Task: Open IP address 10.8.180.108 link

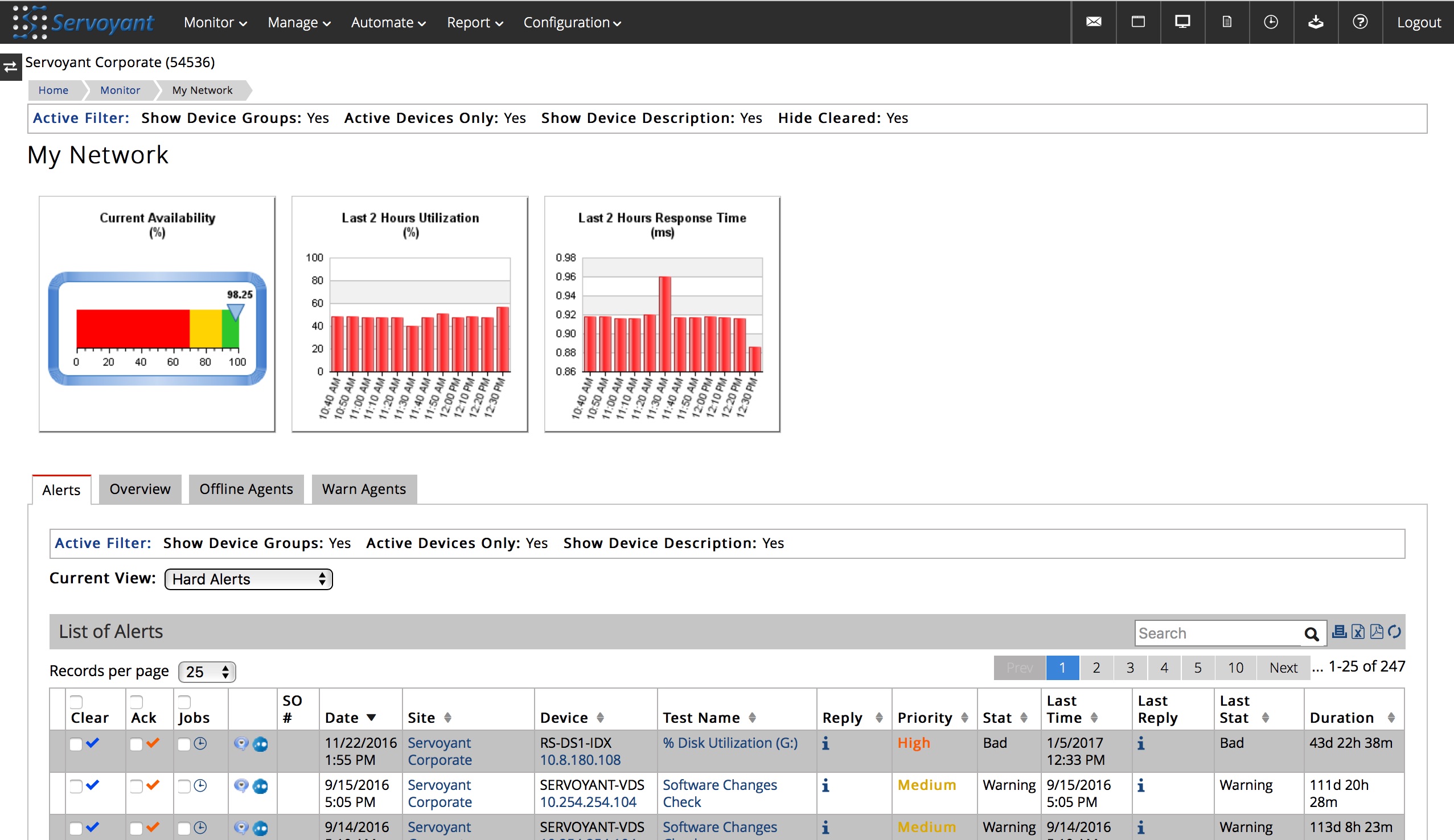Action: (x=580, y=760)
